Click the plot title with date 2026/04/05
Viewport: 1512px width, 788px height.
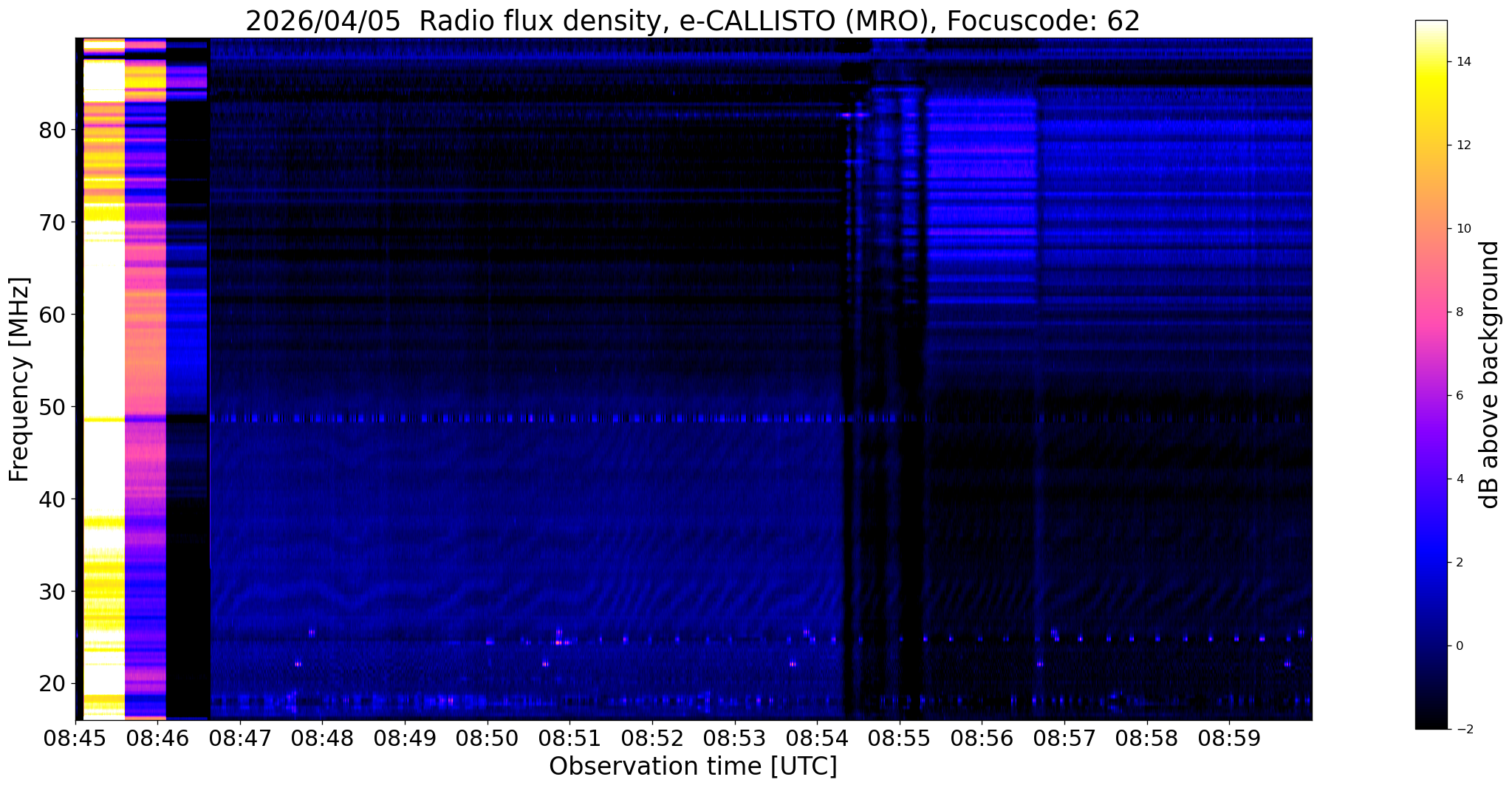pyautogui.click(x=693, y=21)
